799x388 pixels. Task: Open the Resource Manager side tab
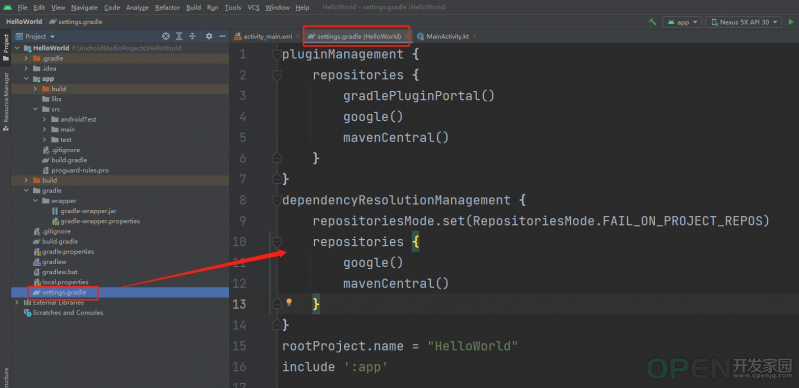pyautogui.click(x=6, y=101)
